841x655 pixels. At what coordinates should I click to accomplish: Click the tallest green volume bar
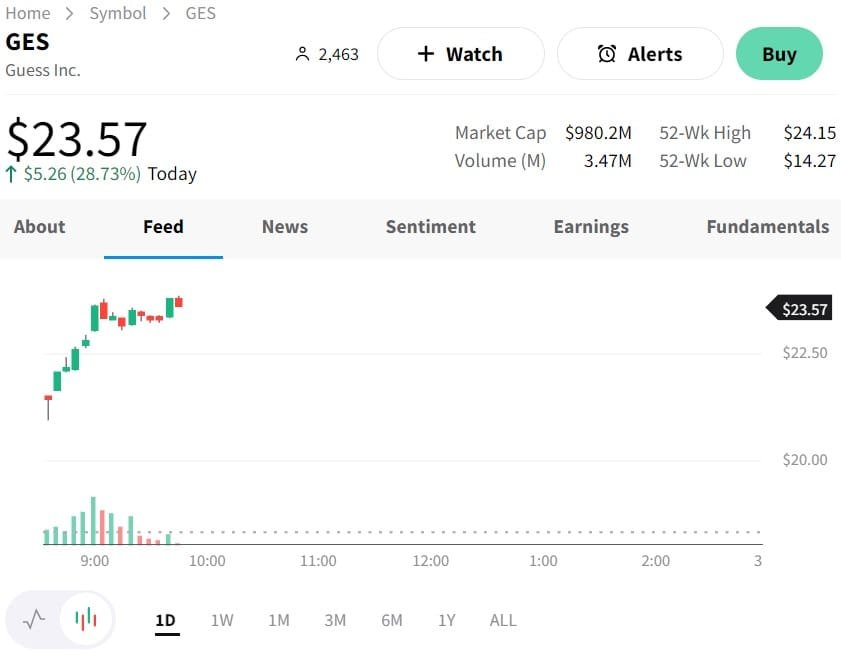93,521
